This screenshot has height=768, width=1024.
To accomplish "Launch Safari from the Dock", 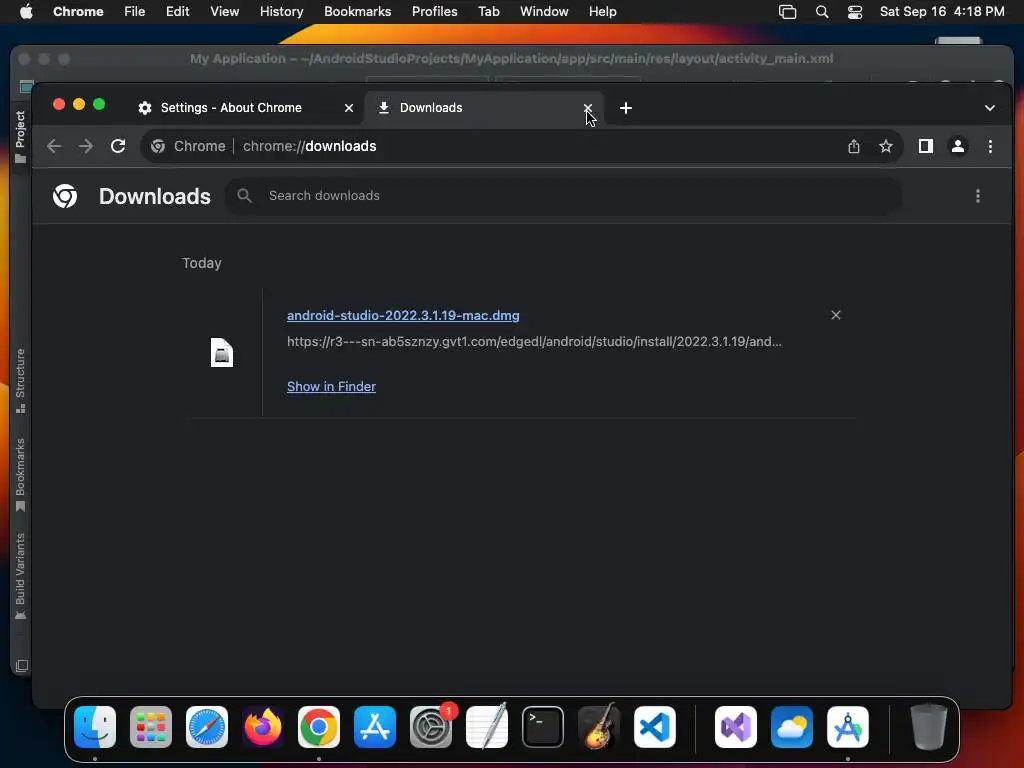I will [x=207, y=727].
